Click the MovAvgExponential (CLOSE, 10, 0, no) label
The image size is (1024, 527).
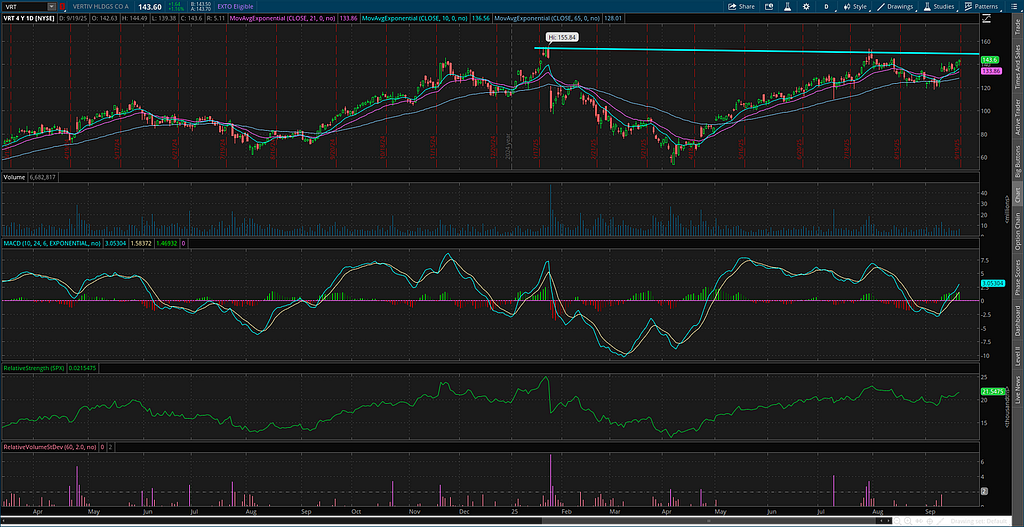(x=417, y=20)
